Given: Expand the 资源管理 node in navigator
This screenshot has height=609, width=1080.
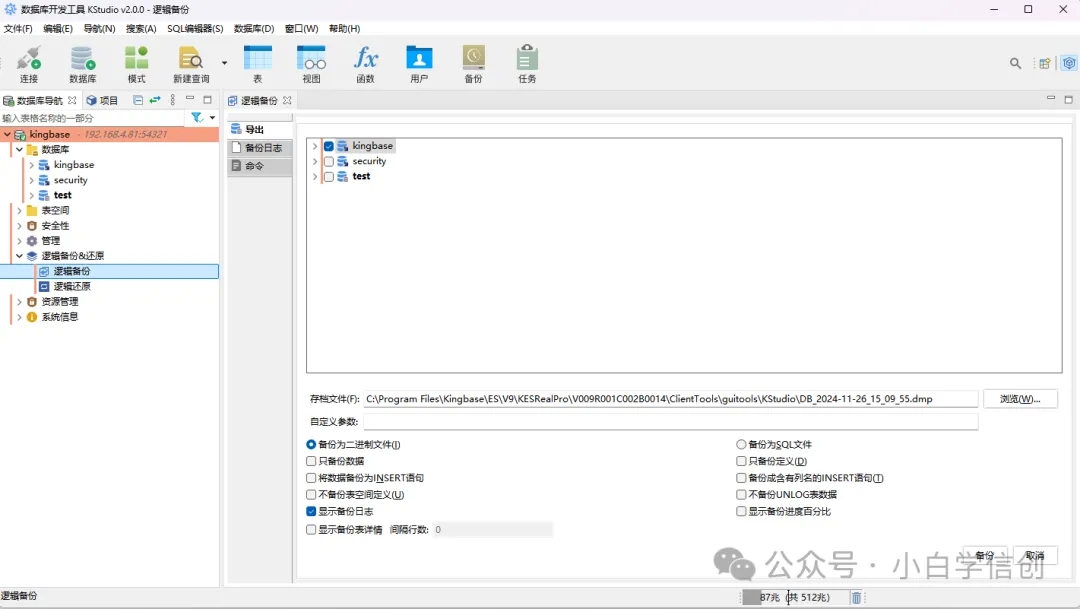Looking at the screenshot, I should tap(19, 302).
